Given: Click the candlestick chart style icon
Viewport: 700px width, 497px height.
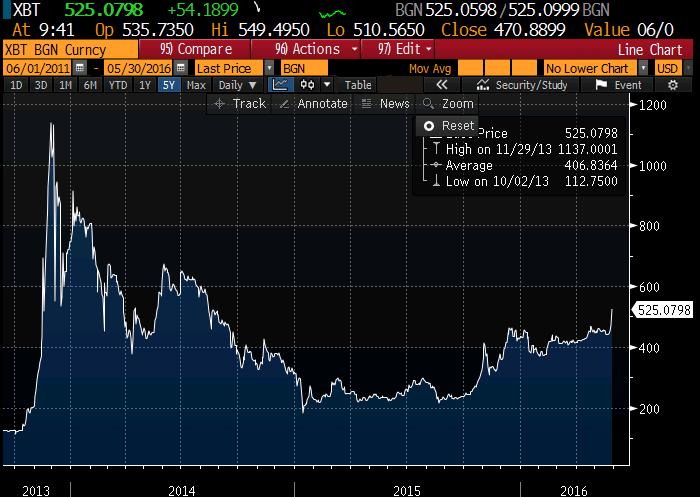Looking at the screenshot, I should point(307,86).
